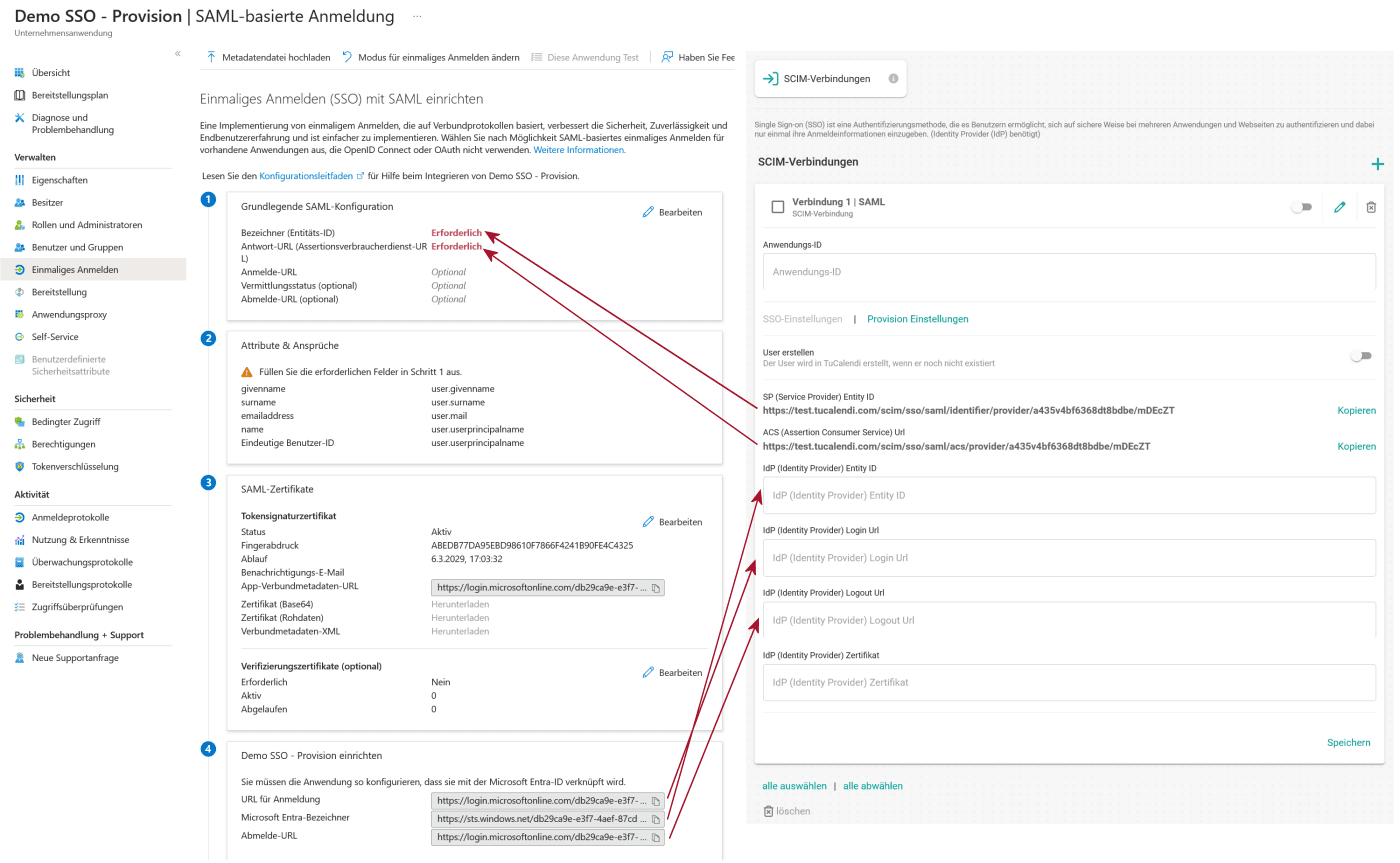Add a new SCIM connection with plus
This screenshot has height=863, width=1400.
[1377, 164]
